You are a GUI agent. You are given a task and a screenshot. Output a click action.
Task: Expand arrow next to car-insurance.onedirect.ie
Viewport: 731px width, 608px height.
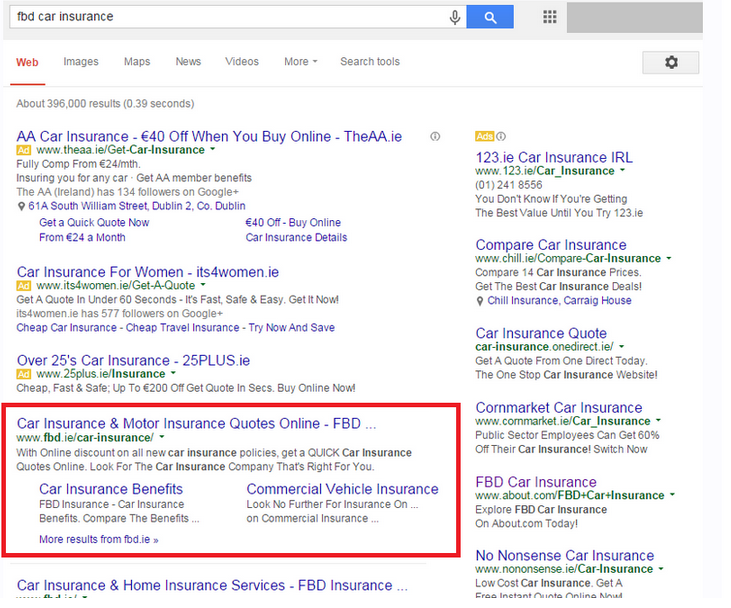click(x=621, y=347)
